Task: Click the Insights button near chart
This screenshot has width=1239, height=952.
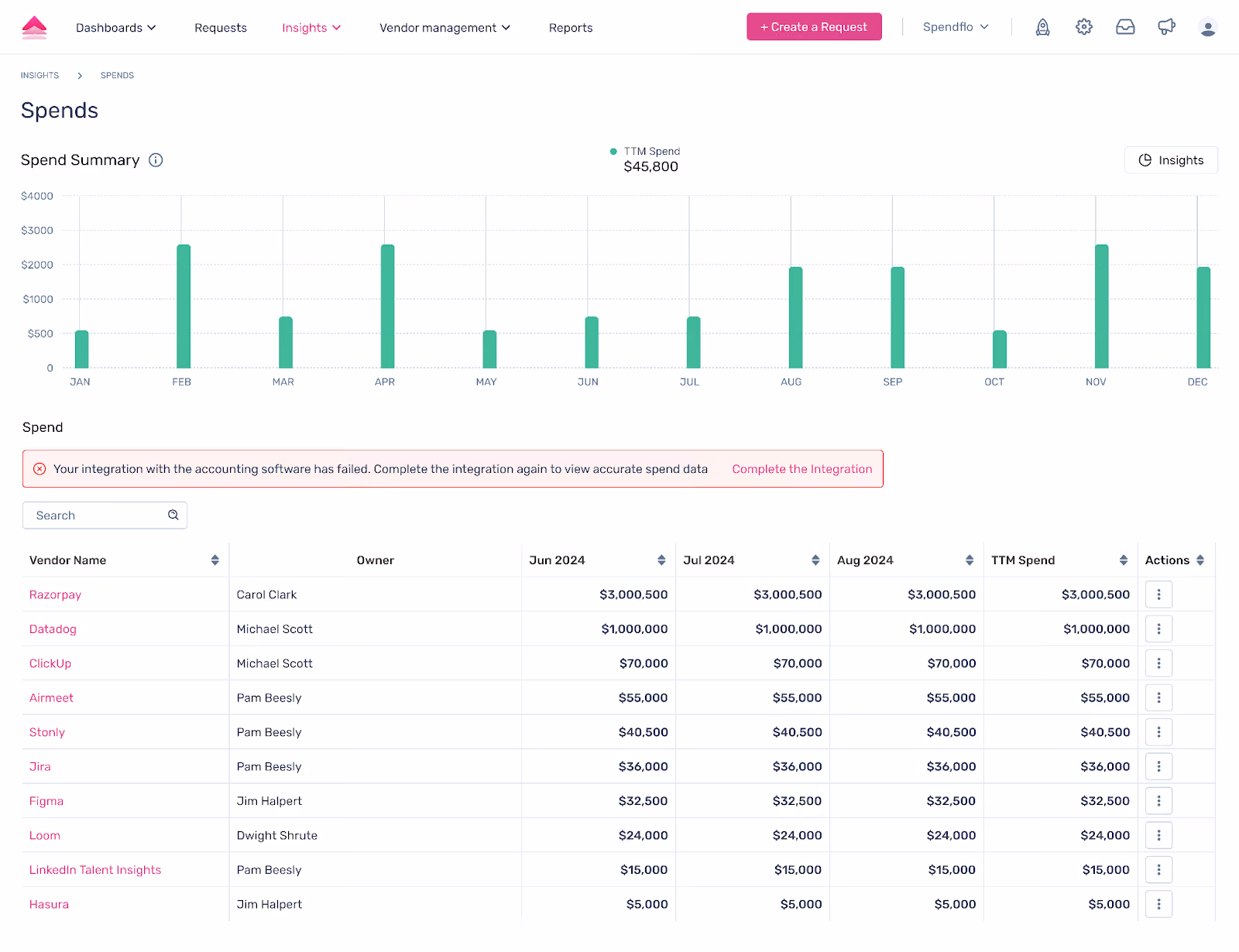Action: (x=1171, y=160)
